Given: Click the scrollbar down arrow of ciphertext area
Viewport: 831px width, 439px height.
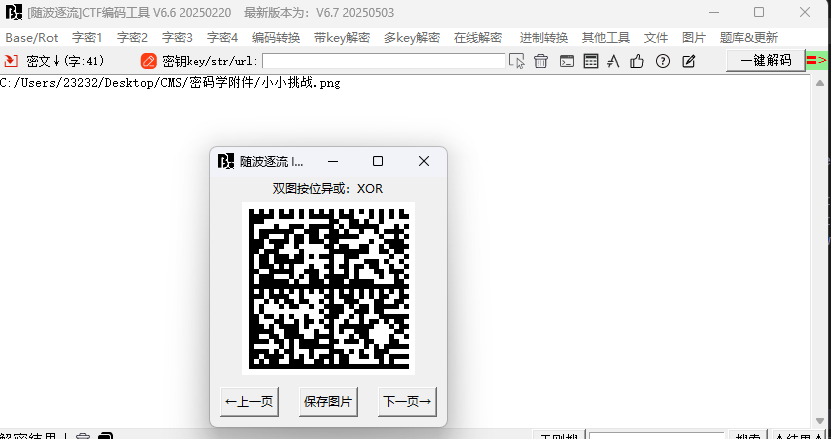Looking at the screenshot, I should click(x=819, y=420).
